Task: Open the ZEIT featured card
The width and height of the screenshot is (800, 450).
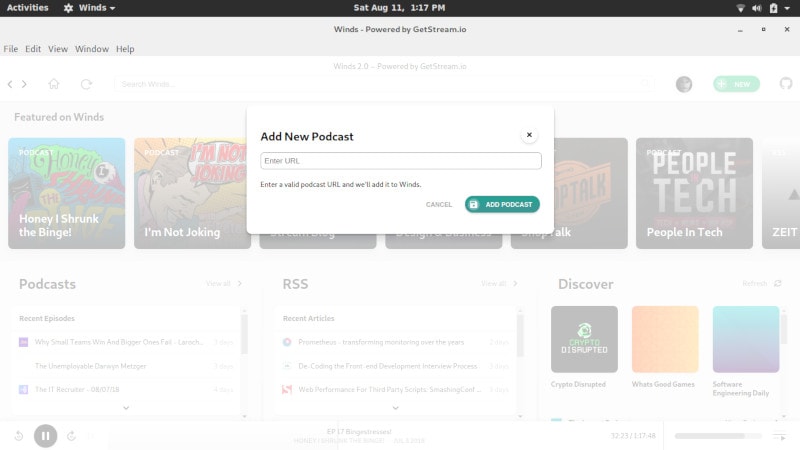Action: pyautogui.click(x=781, y=193)
